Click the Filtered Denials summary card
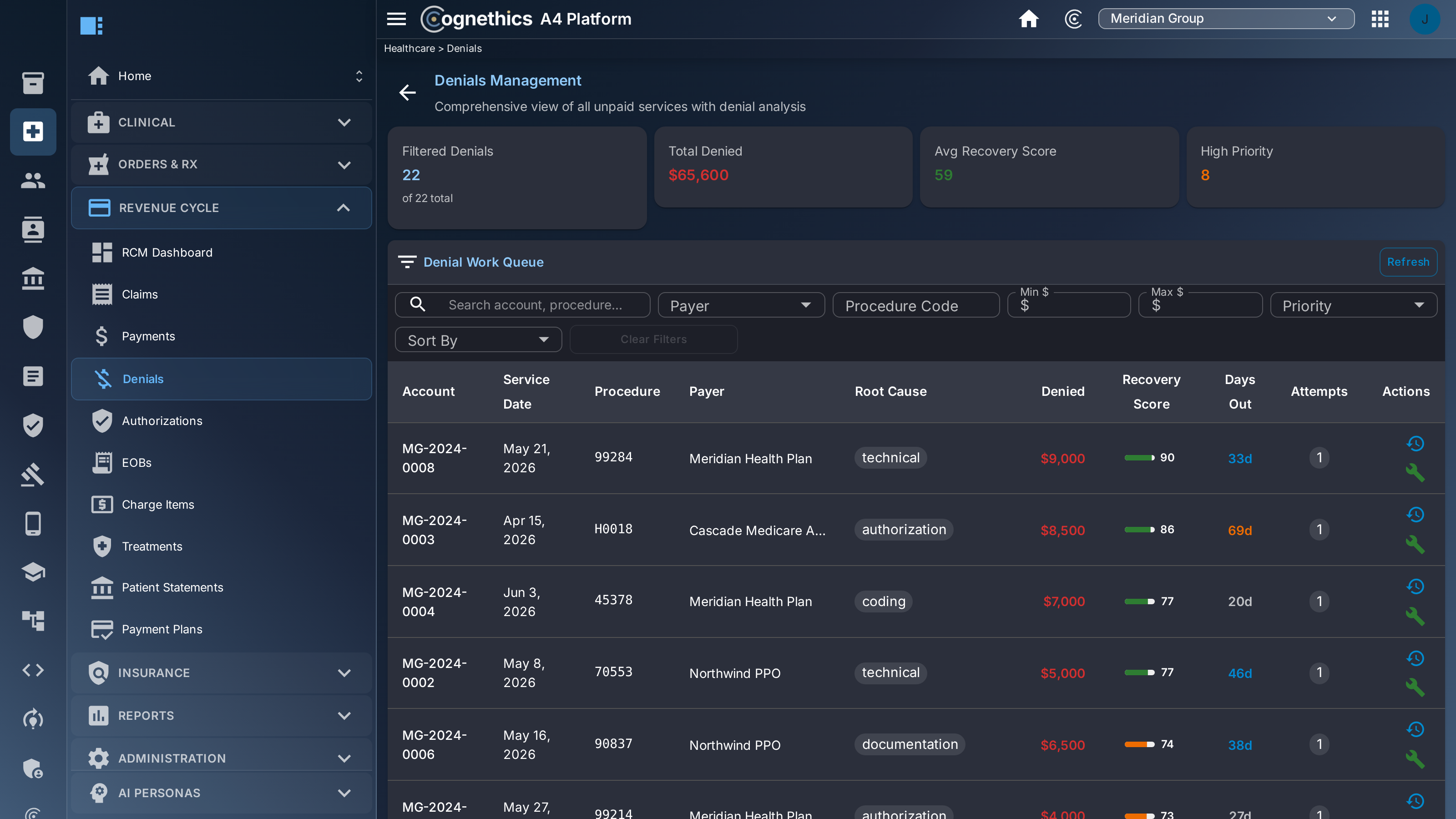1456x819 pixels. (x=516, y=177)
